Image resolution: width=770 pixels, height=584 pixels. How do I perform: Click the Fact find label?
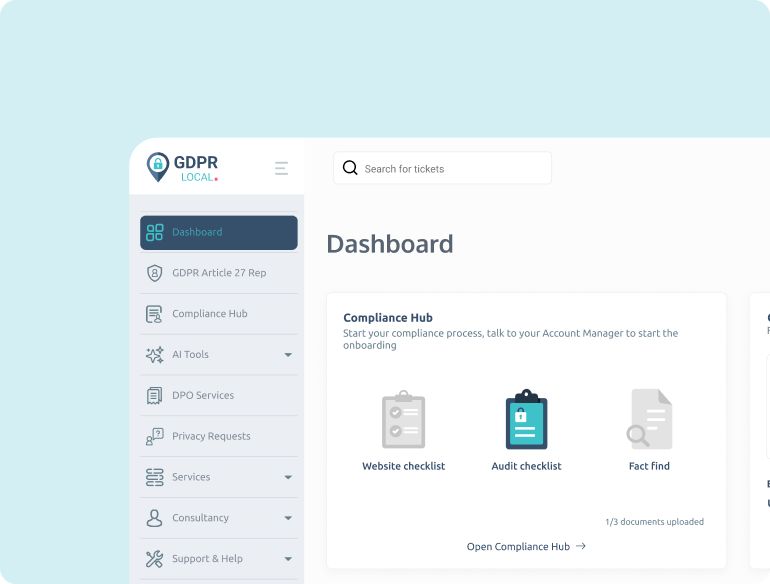[x=649, y=466]
